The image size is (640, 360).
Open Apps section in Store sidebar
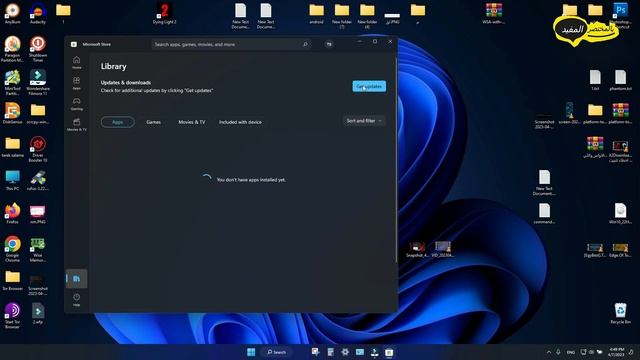(76, 83)
